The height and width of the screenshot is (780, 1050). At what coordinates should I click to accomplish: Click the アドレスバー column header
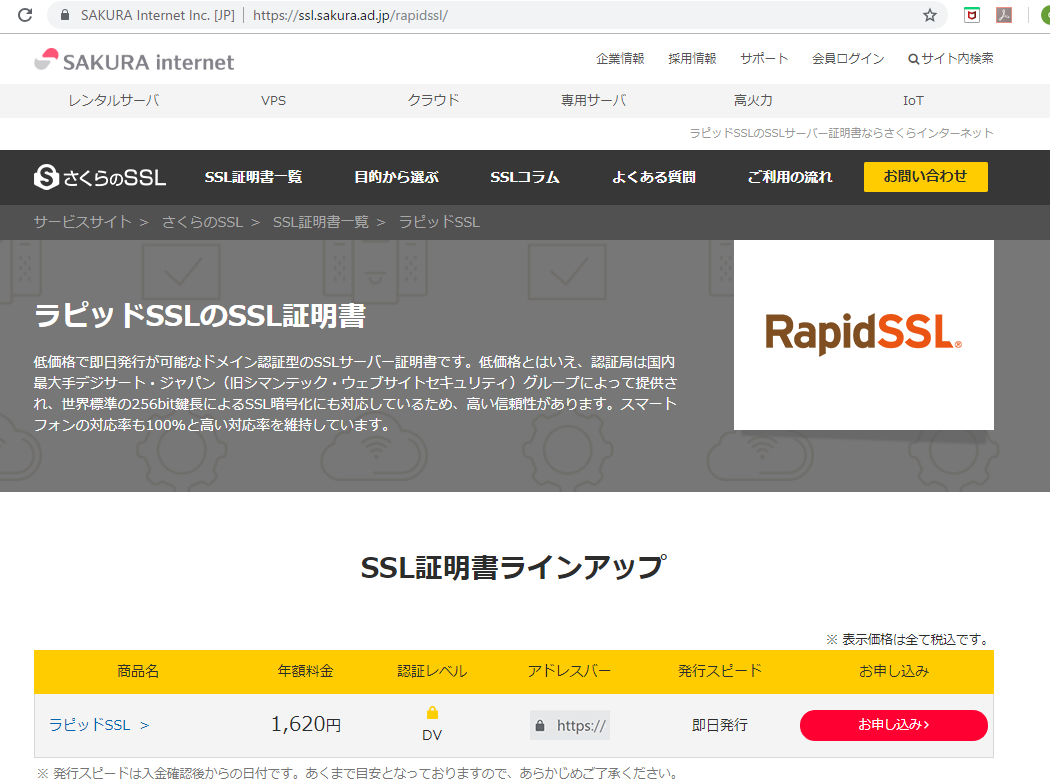coord(569,671)
